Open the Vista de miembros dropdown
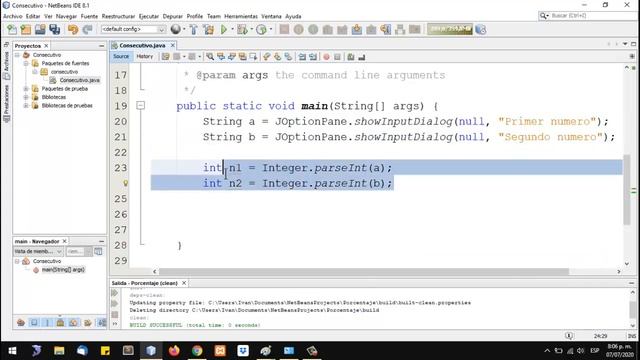The image size is (640, 360). point(38,251)
